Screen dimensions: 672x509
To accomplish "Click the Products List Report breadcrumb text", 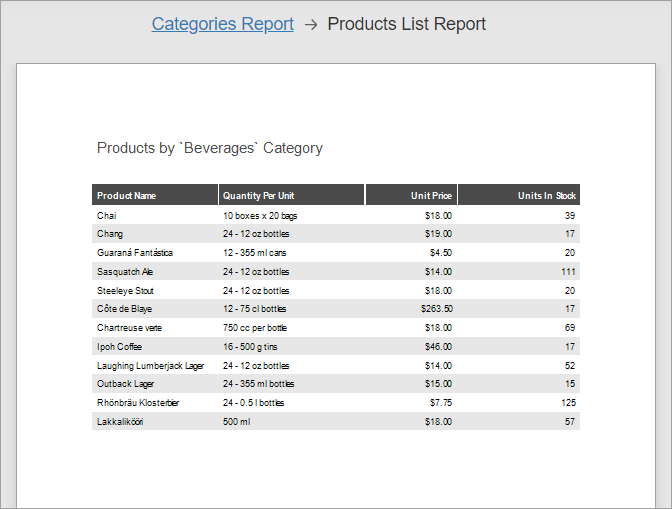I will [x=406, y=24].
